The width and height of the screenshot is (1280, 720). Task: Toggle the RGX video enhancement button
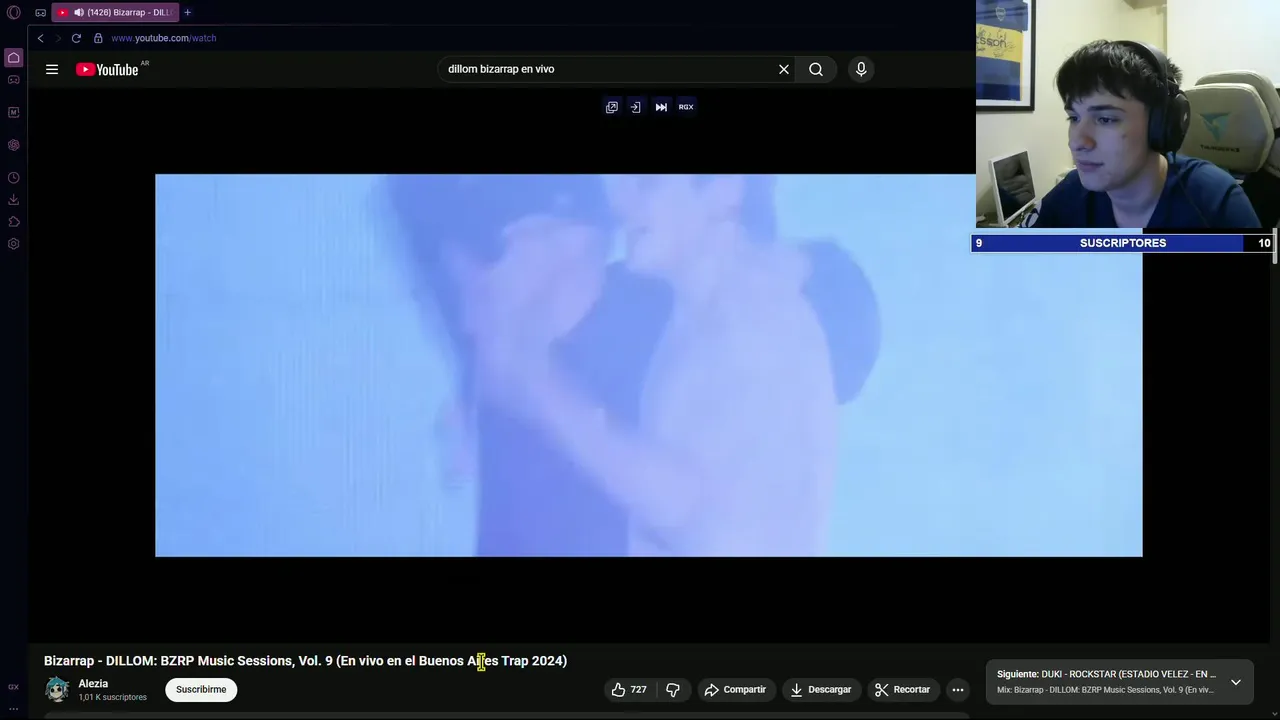pos(686,107)
